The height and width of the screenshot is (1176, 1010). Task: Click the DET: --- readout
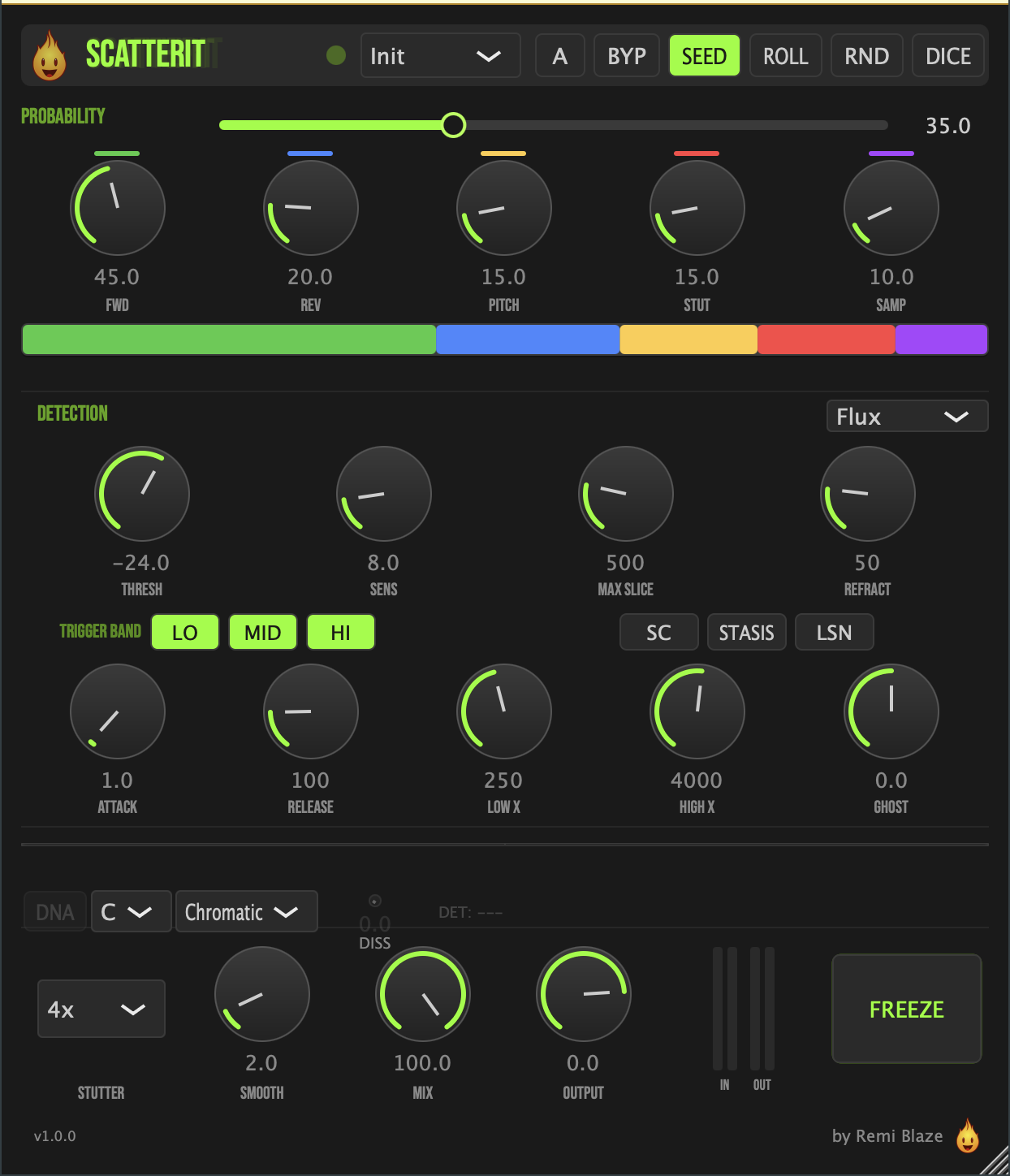click(471, 912)
